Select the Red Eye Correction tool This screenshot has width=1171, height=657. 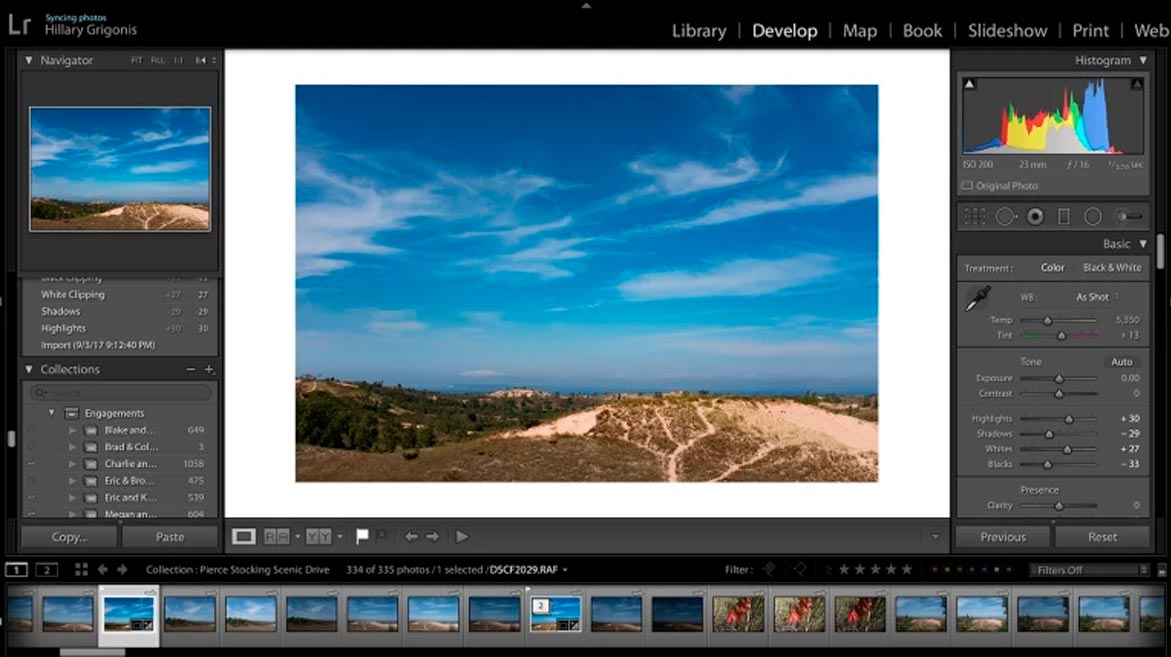pos(1035,216)
